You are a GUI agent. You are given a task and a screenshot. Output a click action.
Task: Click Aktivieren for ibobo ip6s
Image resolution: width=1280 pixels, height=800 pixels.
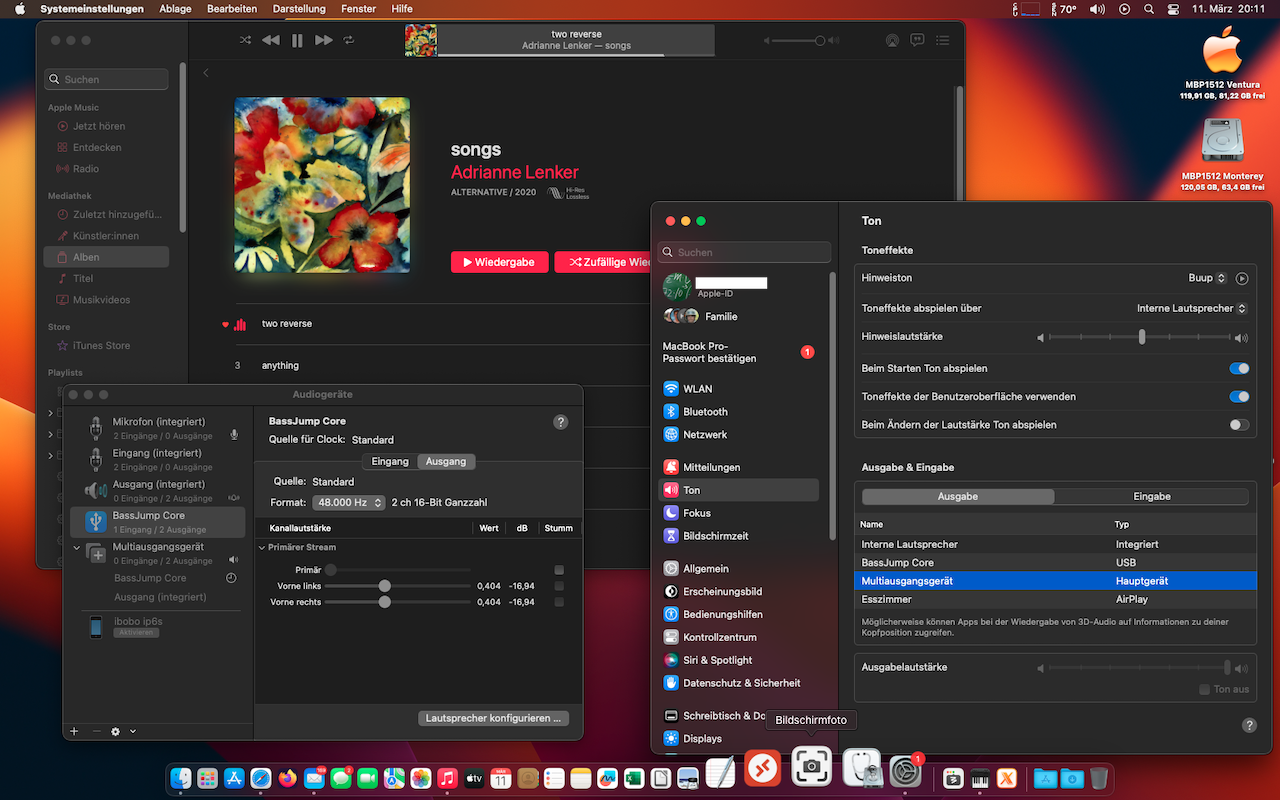pos(134,632)
